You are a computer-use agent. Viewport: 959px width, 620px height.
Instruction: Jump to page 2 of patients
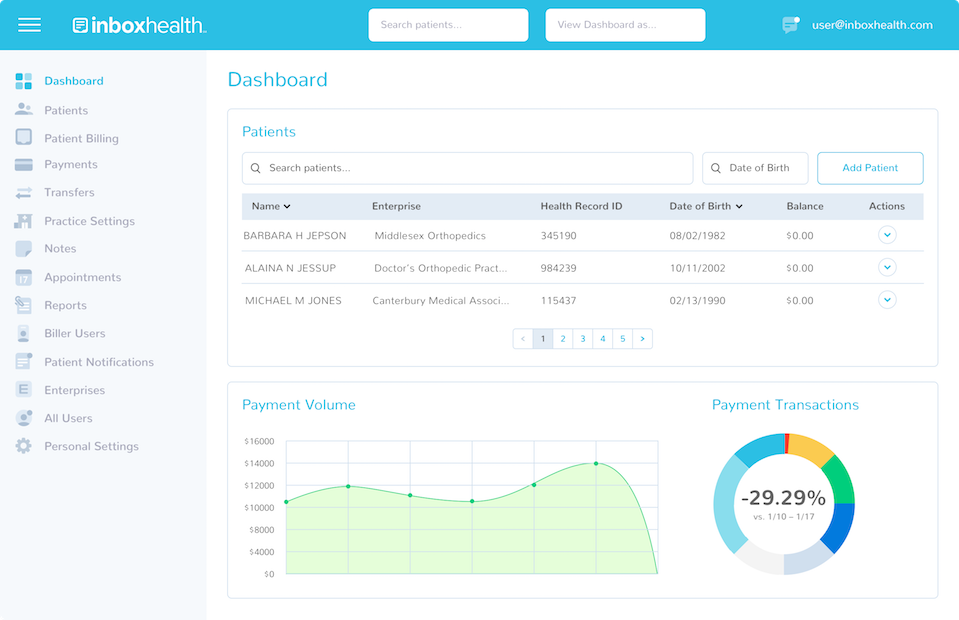click(563, 339)
